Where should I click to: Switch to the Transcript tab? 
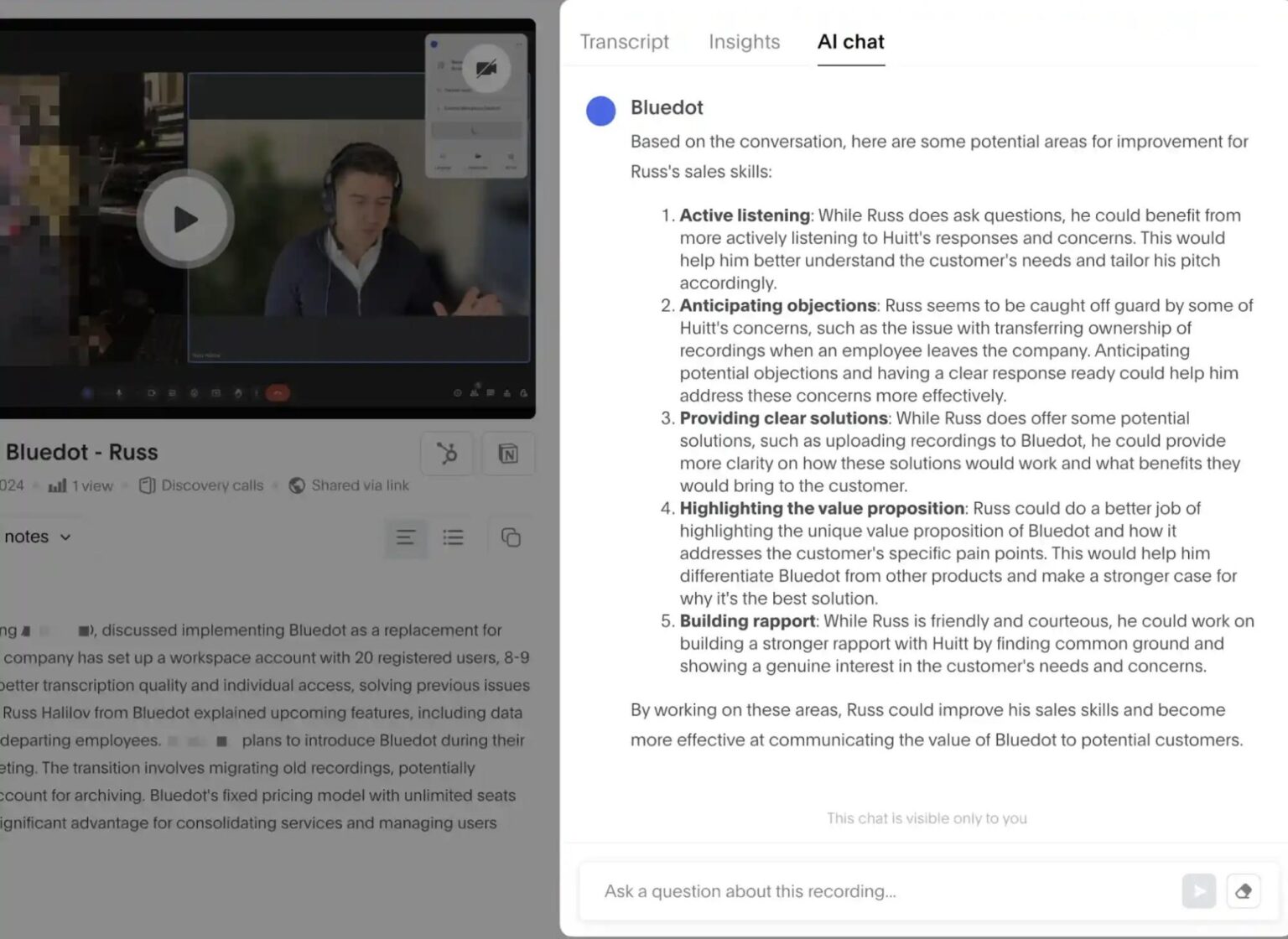(x=624, y=41)
